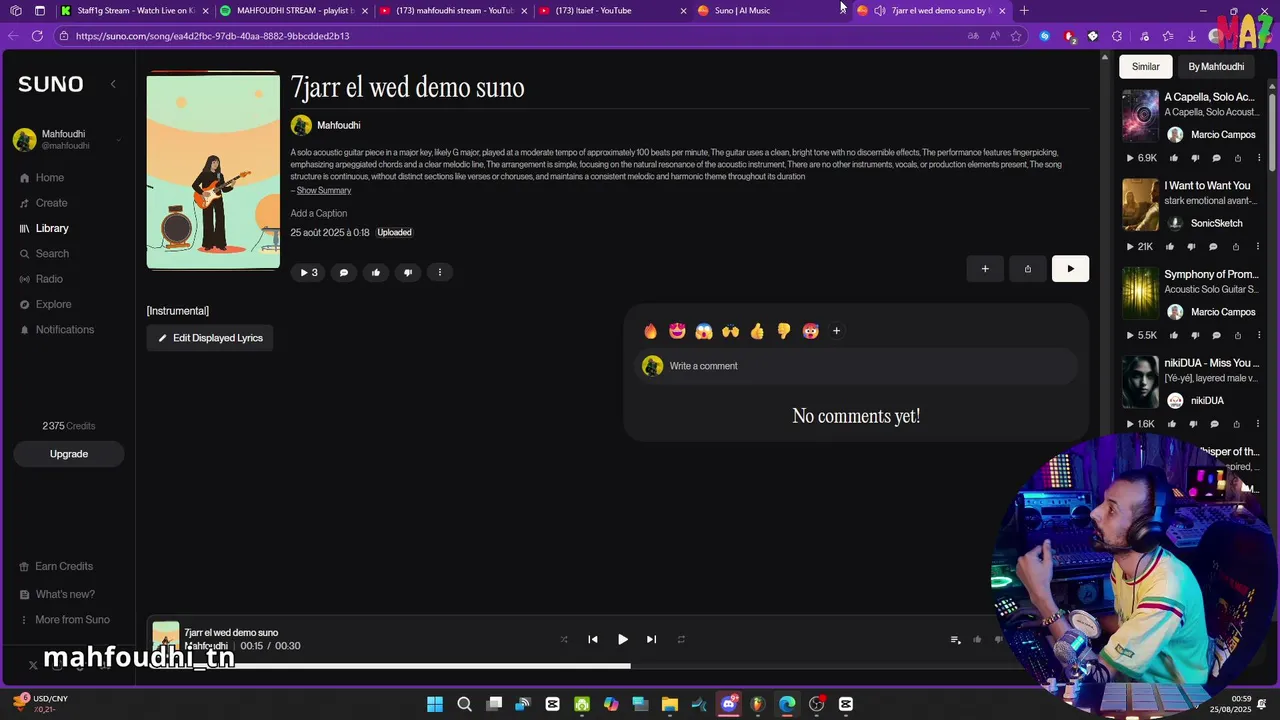Open the I Want to Want You song
Screen dimensions: 1280x720
click(x=1207, y=186)
